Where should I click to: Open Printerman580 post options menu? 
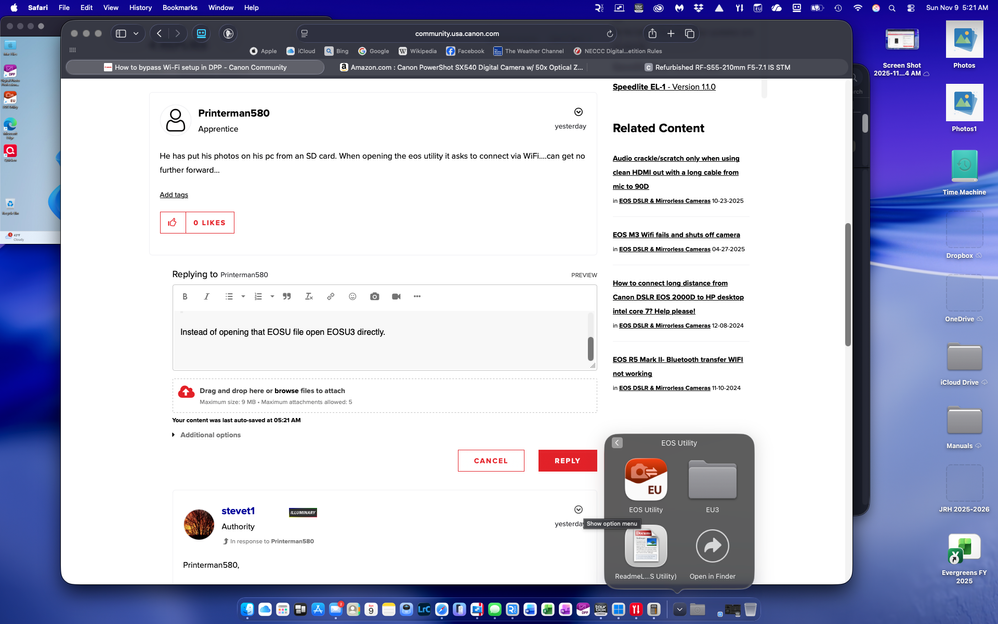coord(578,112)
